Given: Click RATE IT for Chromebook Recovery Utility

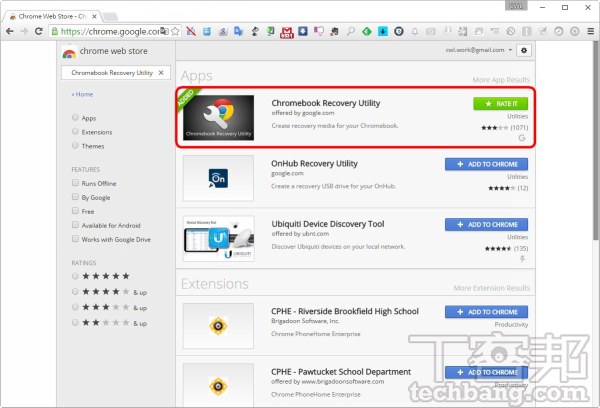Looking at the screenshot, I should click(x=501, y=104).
